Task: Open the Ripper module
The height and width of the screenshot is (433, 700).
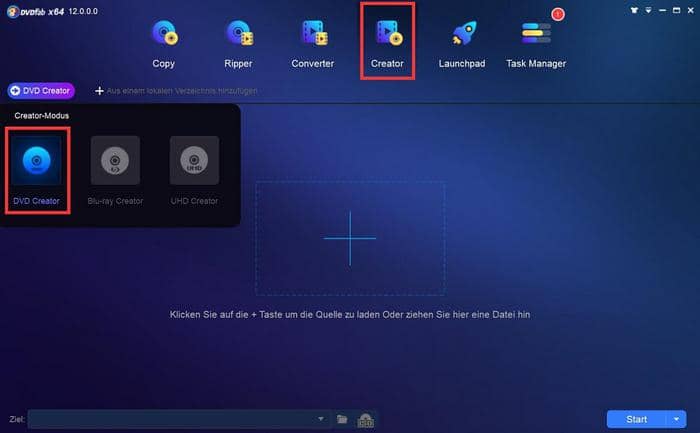Action: click(238, 44)
